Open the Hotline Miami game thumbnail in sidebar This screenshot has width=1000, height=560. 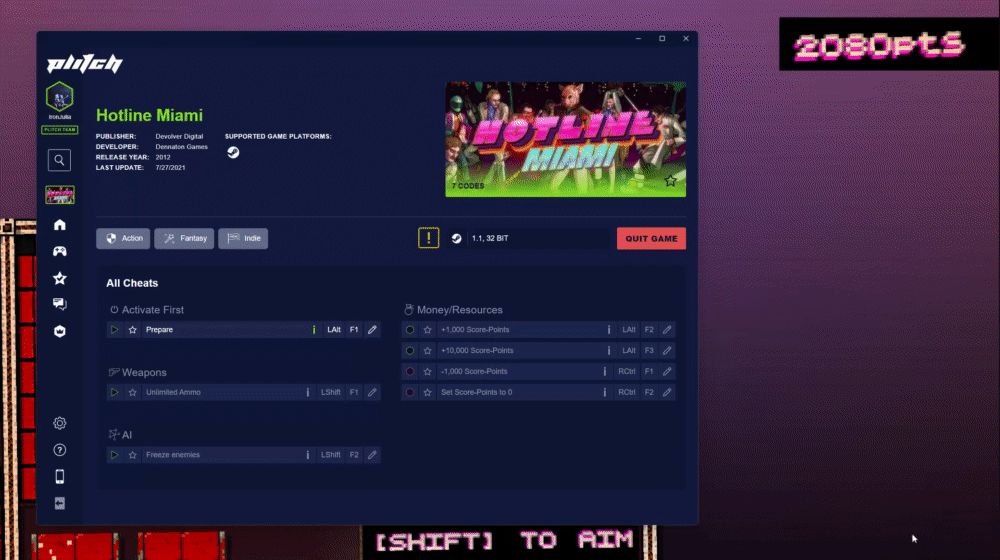[x=59, y=195]
